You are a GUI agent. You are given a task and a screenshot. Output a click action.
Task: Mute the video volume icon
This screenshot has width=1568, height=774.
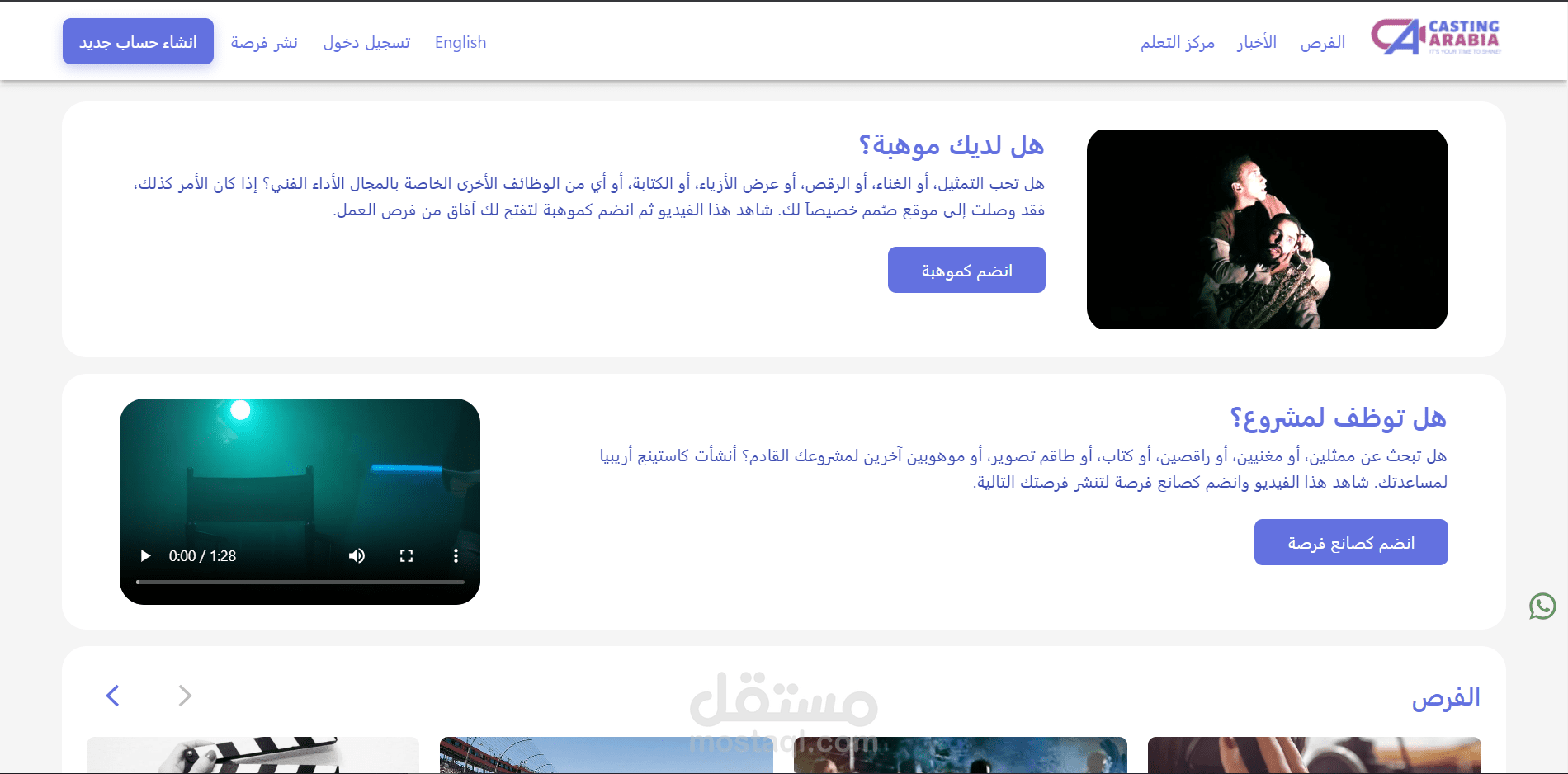click(x=357, y=556)
